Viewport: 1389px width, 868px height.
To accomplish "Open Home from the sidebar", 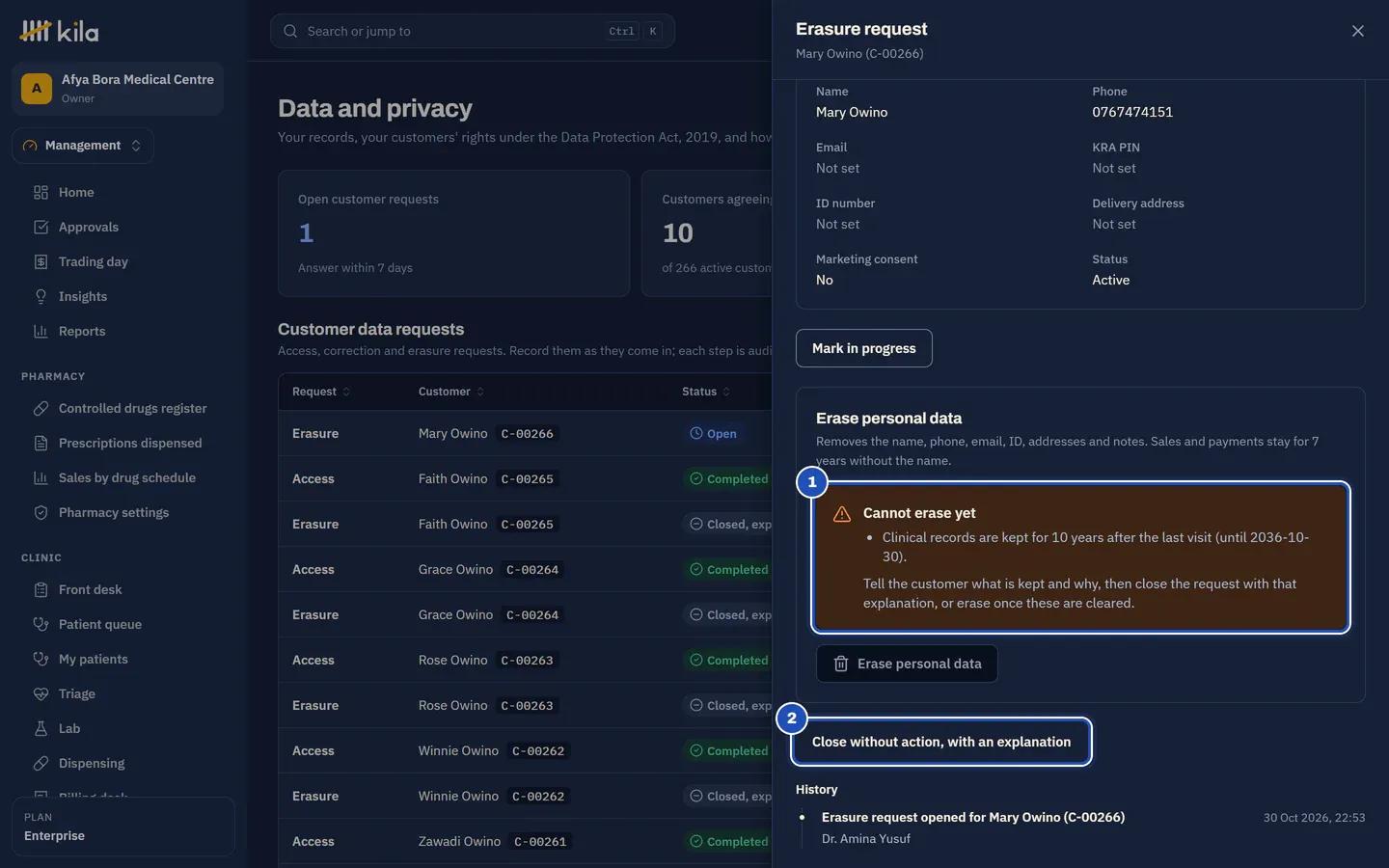I will (x=76, y=192).
